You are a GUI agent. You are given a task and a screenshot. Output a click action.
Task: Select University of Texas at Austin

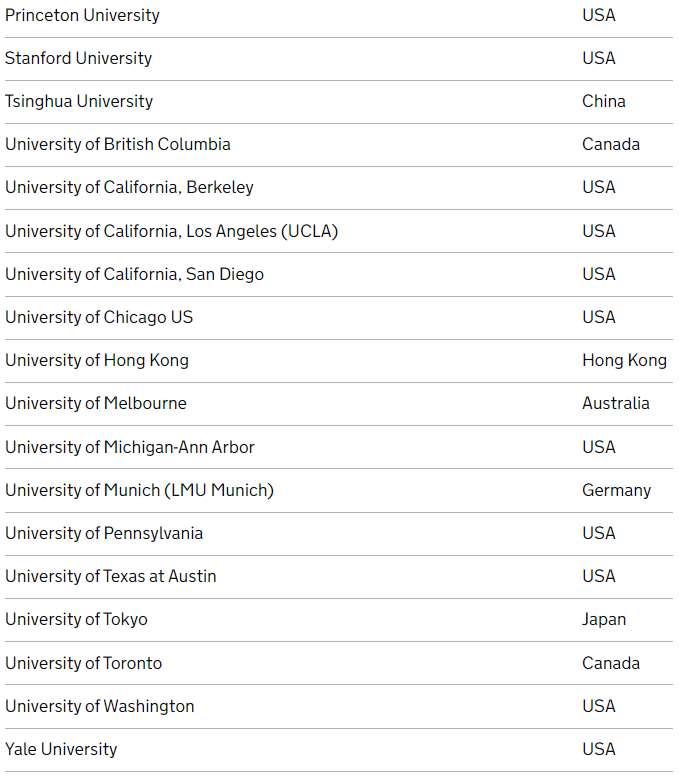click(111, 577)
